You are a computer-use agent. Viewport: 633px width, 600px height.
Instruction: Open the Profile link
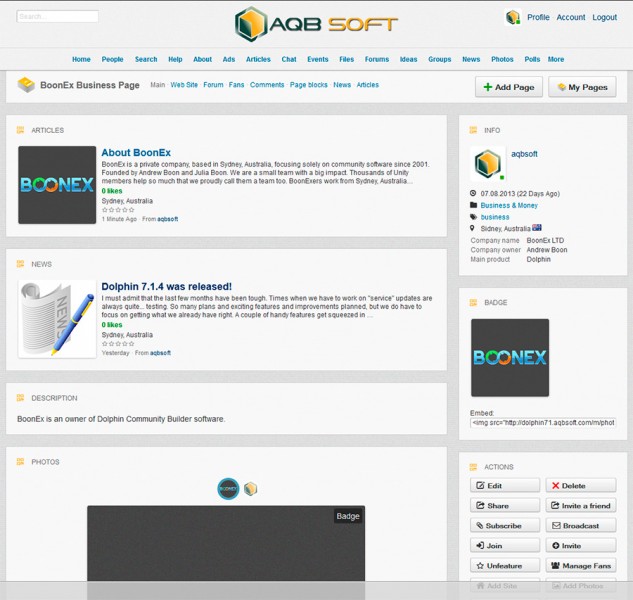pyautogui.click(x=538, y=17)
